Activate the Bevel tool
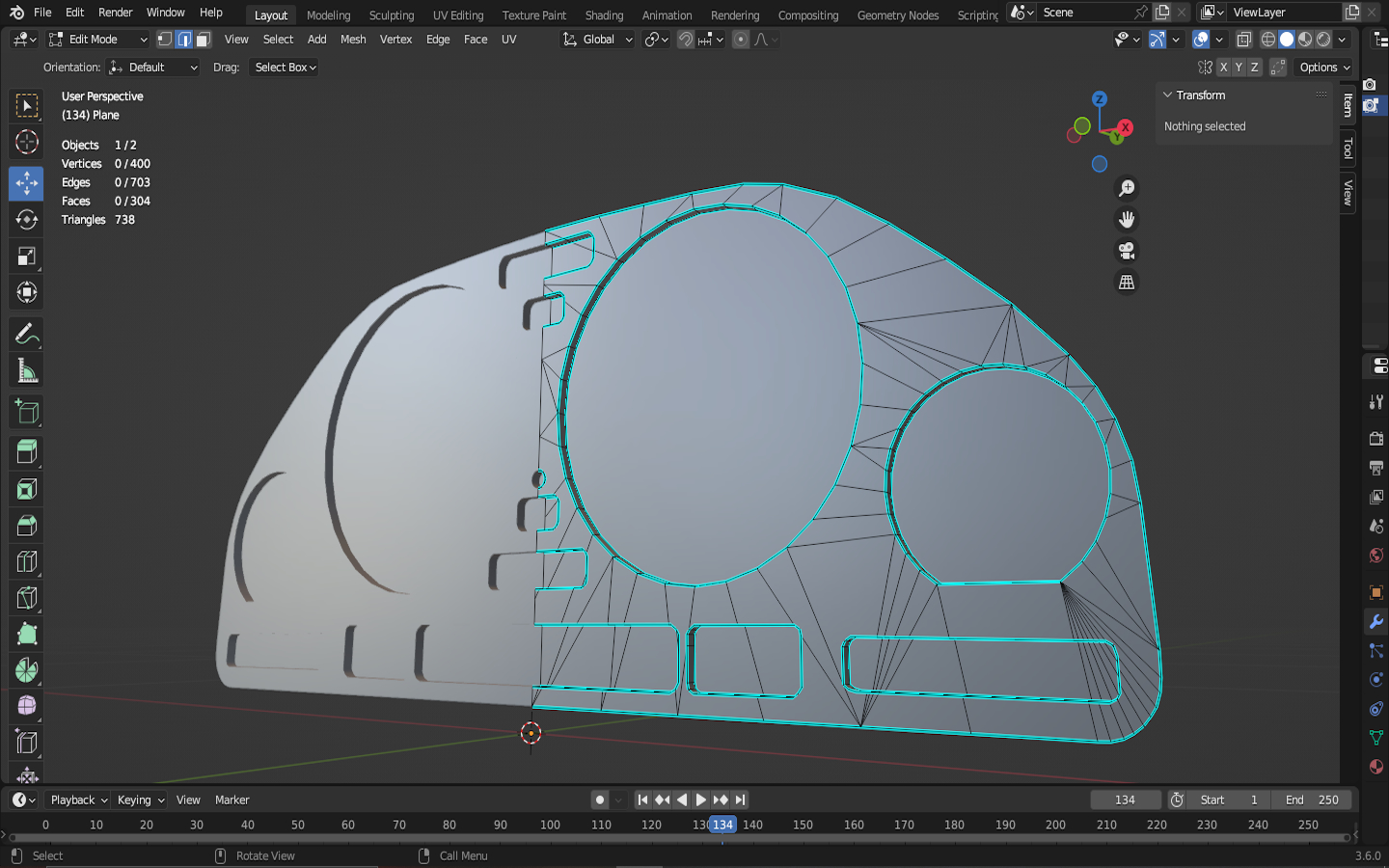The width and height of the screenshot is (1389, 868). (27, 526)
